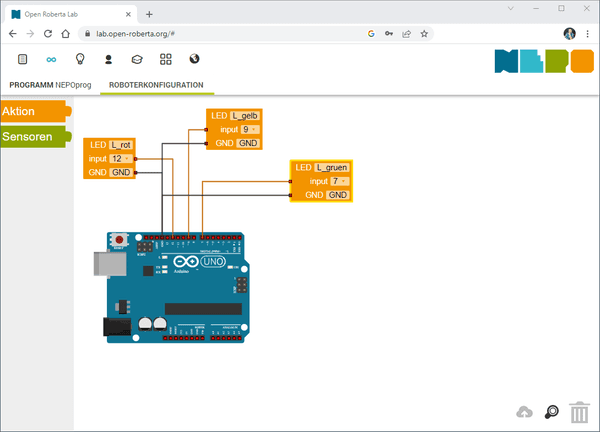
Task: Click the magnifier zoom reset icon
Action: click(551, 412)
